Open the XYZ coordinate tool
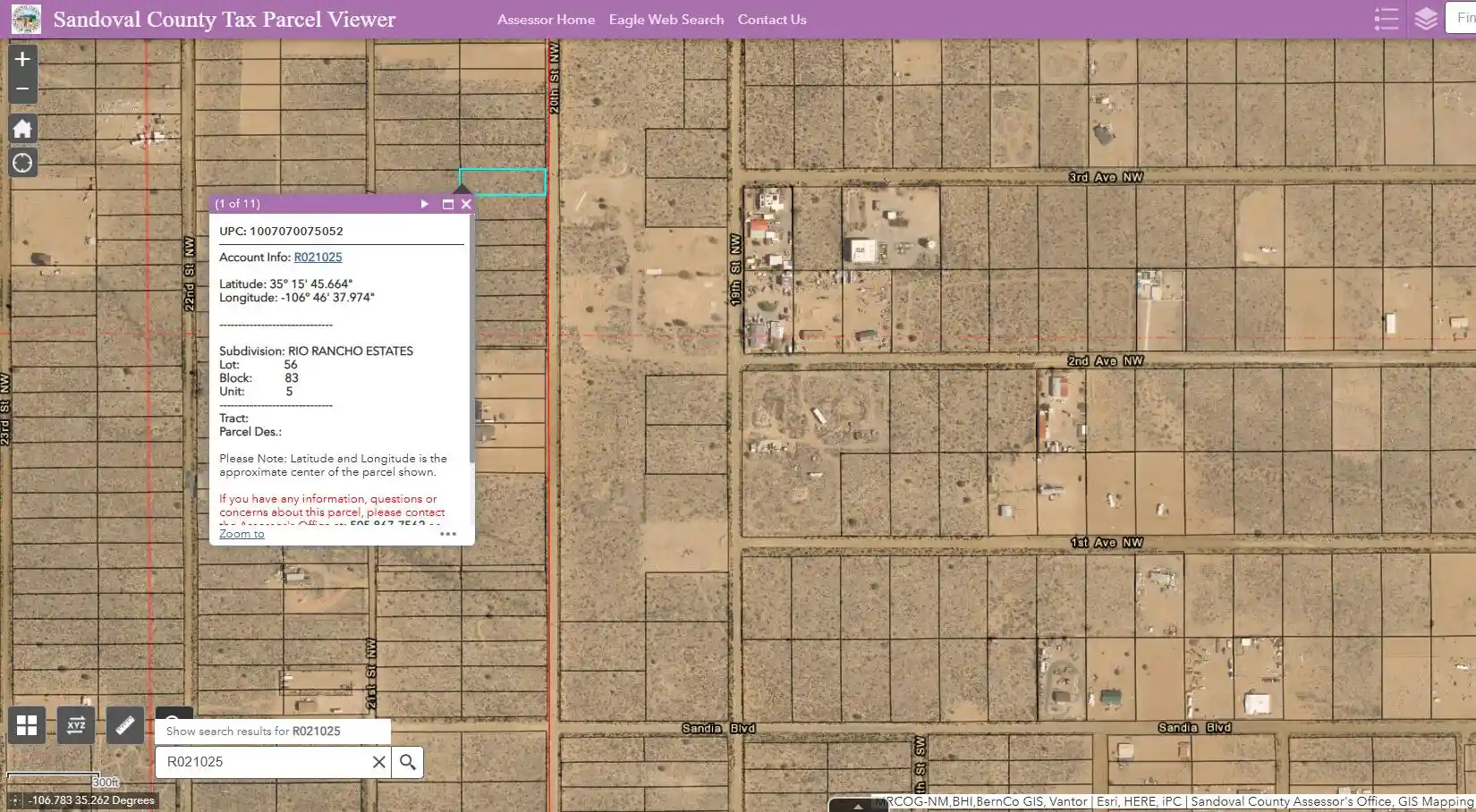Image resolution: width=1476 pixels, height=812 pixels. pyautogui.click(x=76, y=725)
